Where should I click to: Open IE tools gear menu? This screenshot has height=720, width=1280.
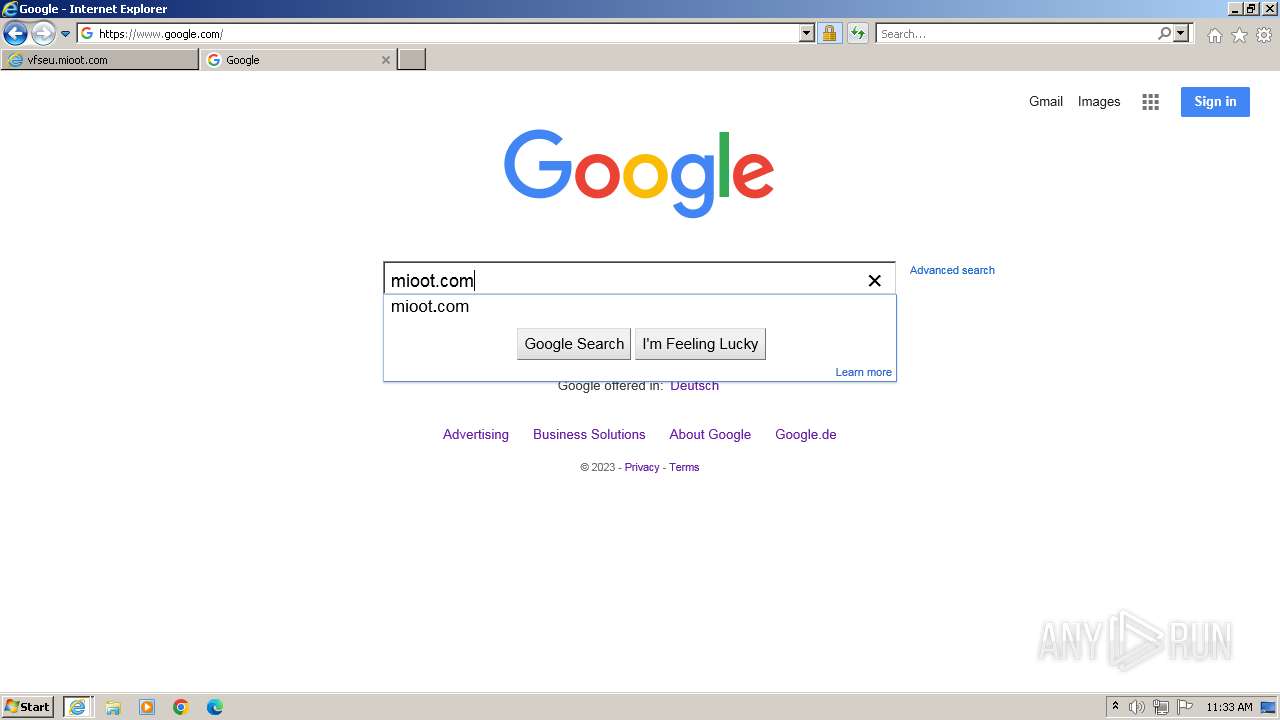(1264, 35)
